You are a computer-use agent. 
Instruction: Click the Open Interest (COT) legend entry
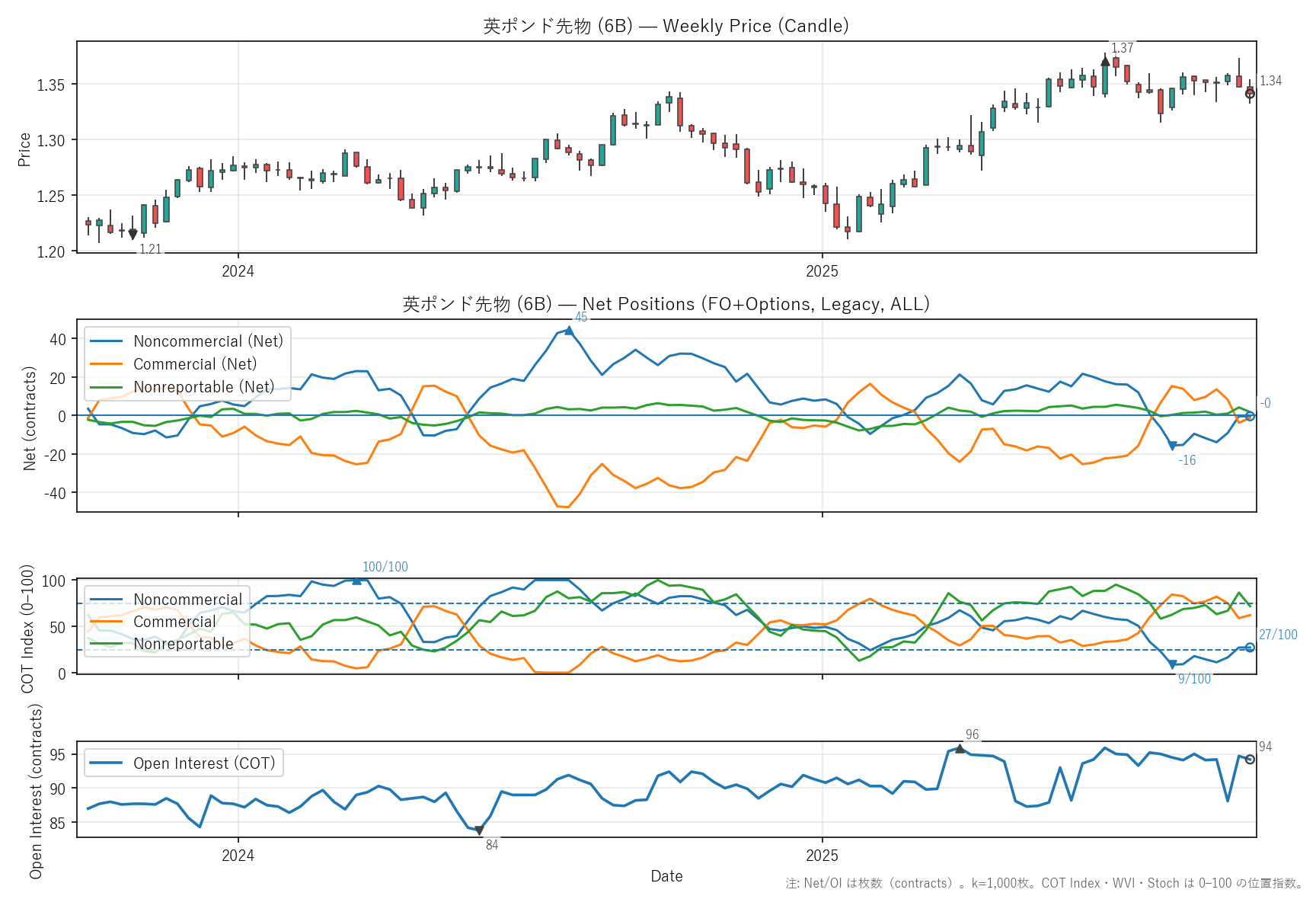[x=203, y=763]
